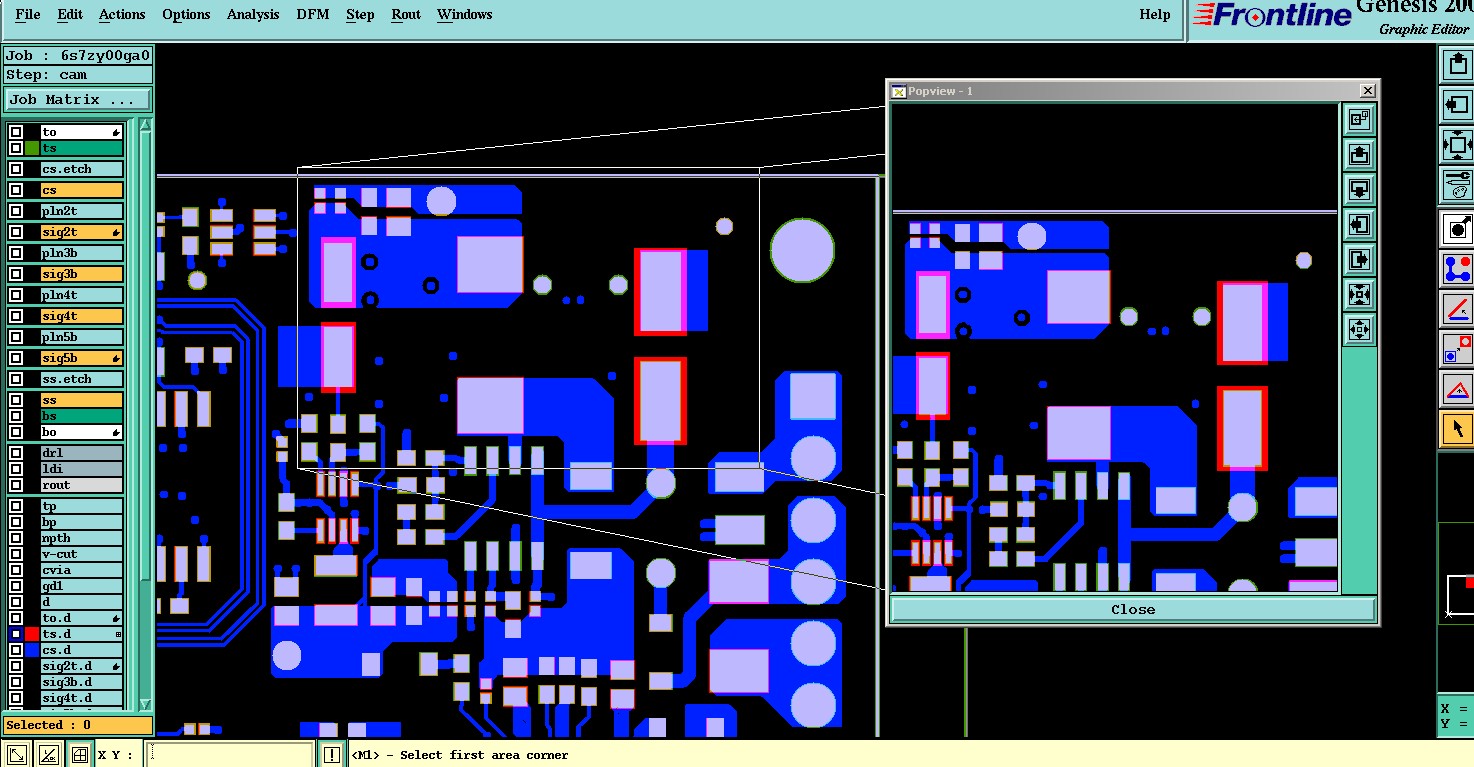Select the layer name ss.etch
The image size is (1474, 767).
tap(82, 379)
